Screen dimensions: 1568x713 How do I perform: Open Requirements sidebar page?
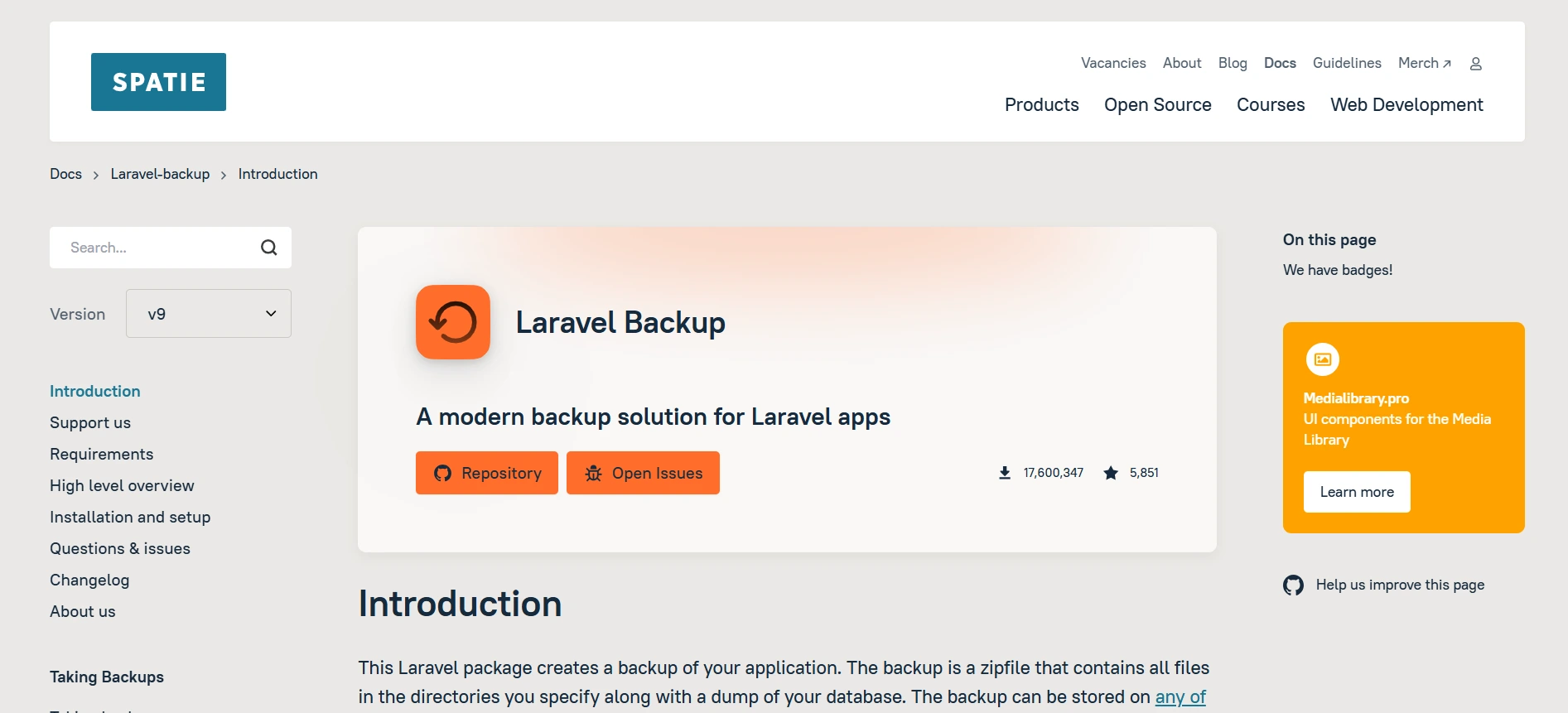click(x=102, y=454)
